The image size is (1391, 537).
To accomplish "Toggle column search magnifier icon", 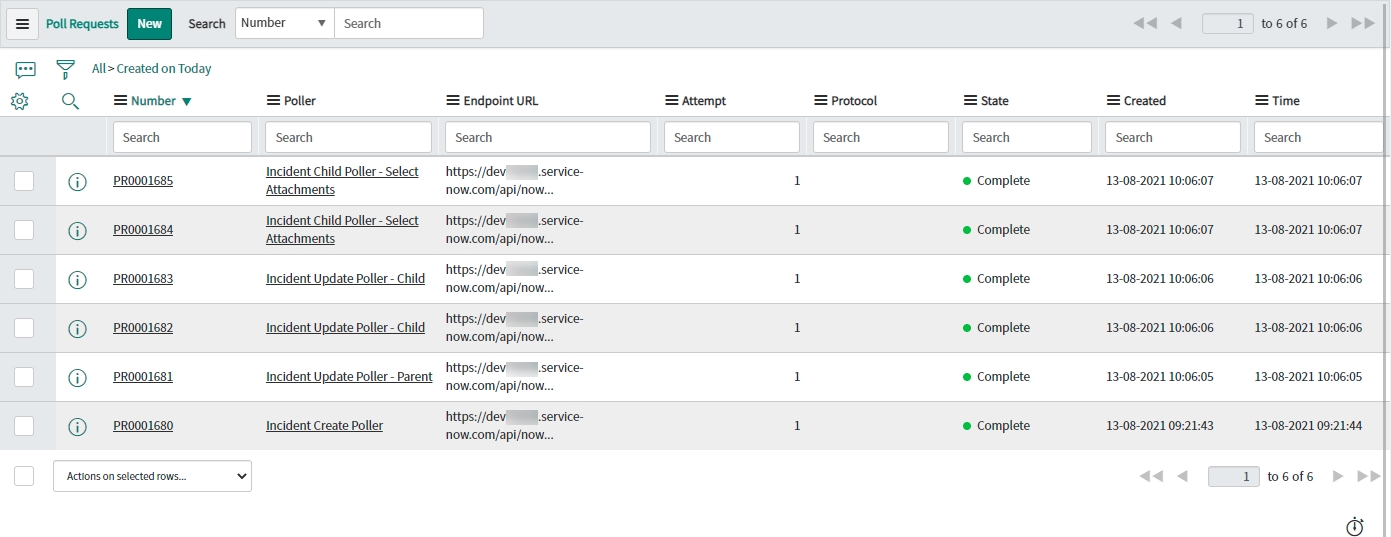I will 70,101.
